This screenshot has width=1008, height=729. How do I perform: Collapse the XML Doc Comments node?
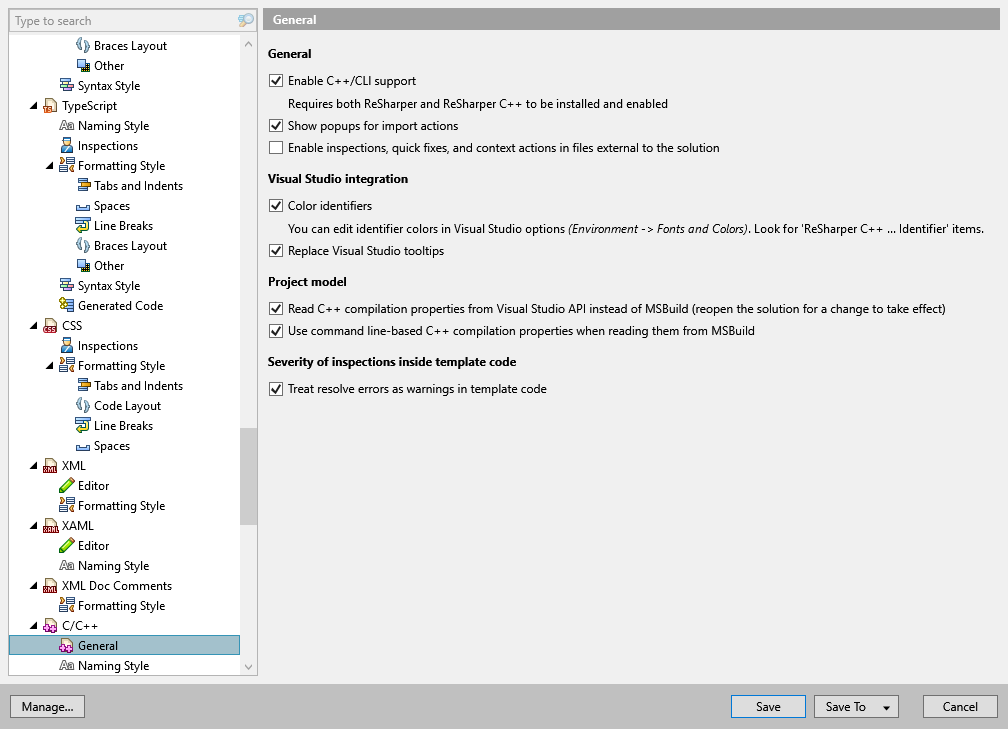point(33,585)
